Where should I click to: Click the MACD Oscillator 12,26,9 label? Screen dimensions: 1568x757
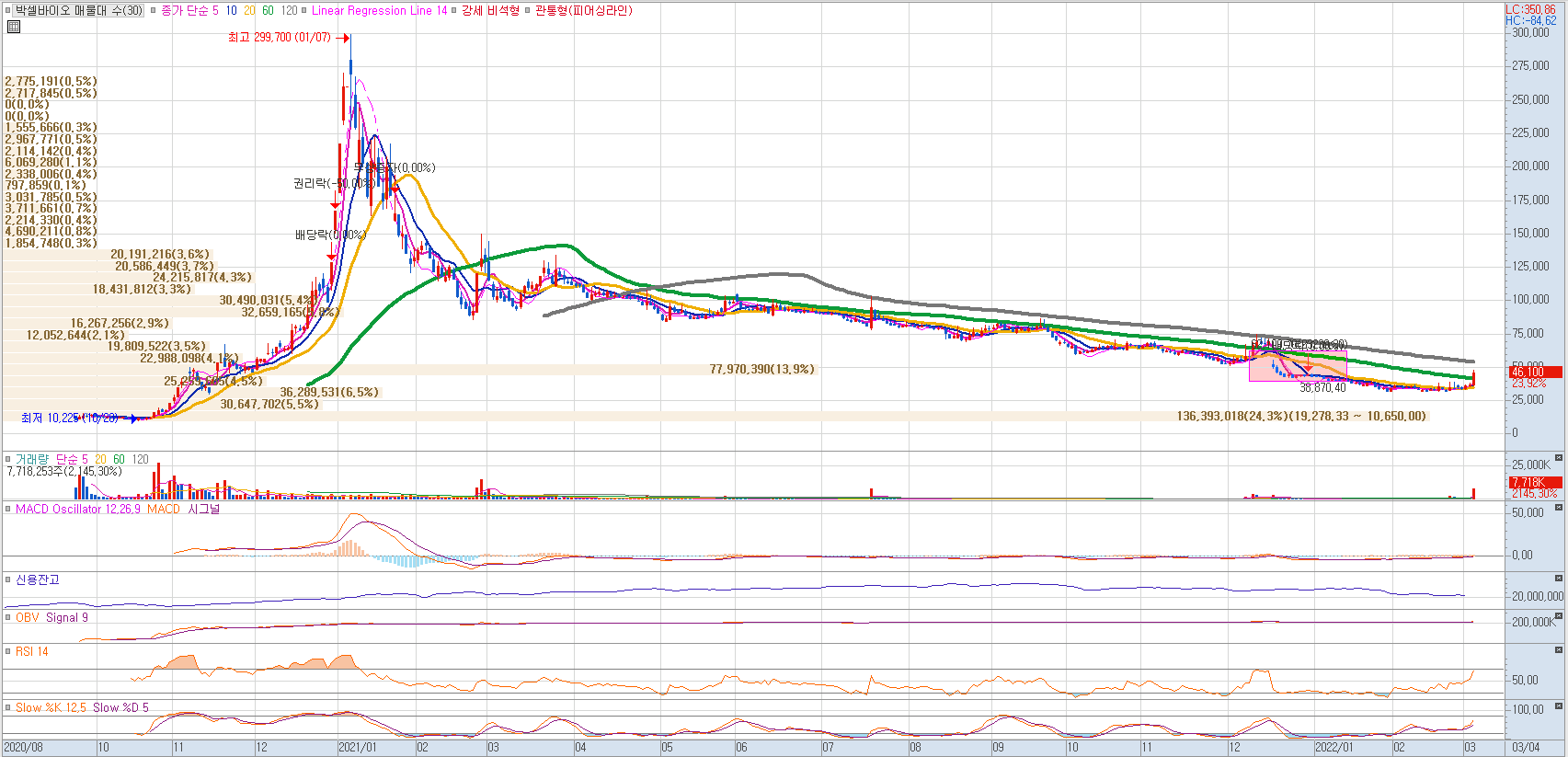pyautogui.click(x=78, y=509)
